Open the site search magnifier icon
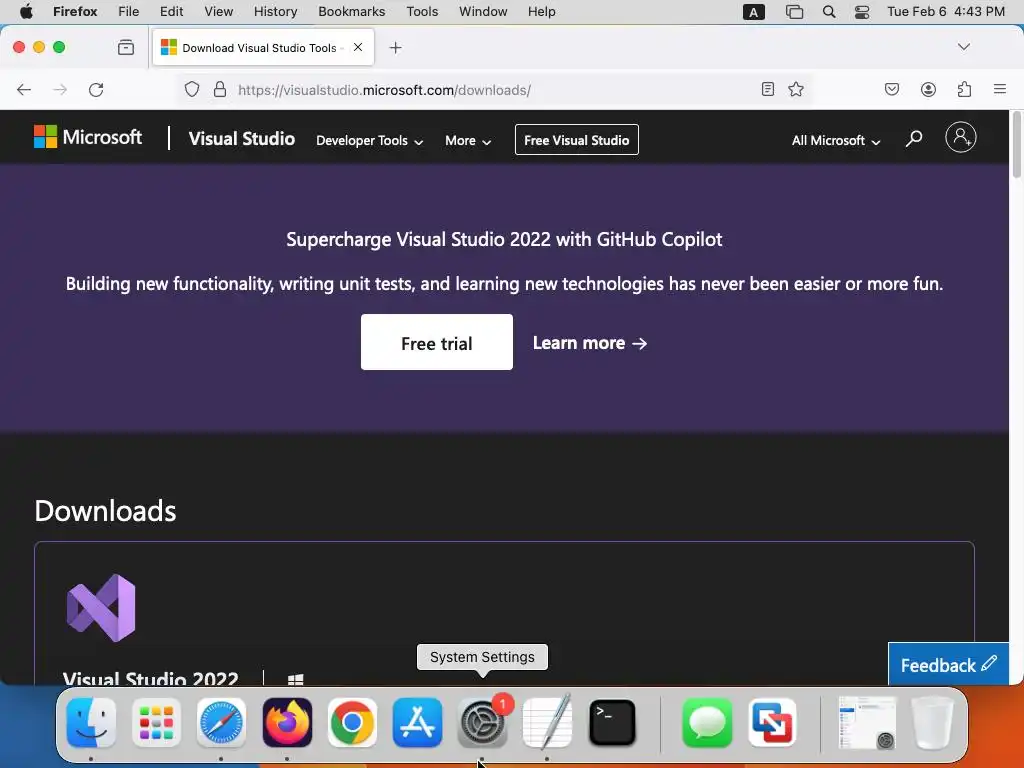The width and height of the screenshot is (1024, 768). click(x=914, y=138)
